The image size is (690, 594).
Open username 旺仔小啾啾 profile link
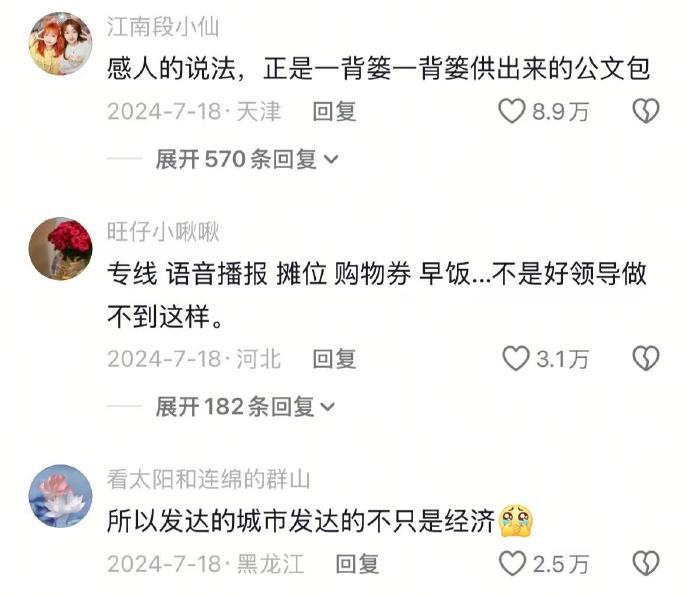point(163,231)
